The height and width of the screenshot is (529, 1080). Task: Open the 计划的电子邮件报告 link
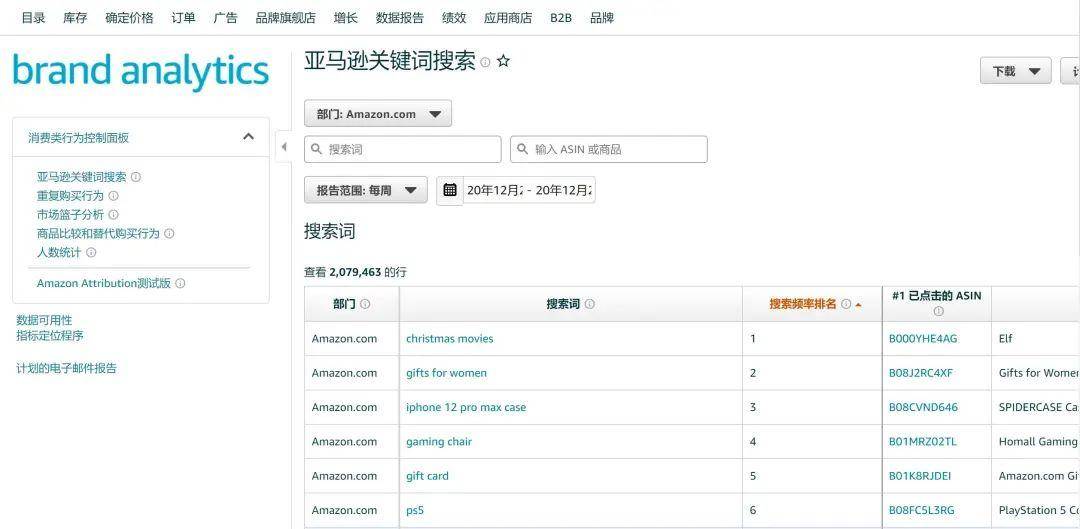(67, 368)
